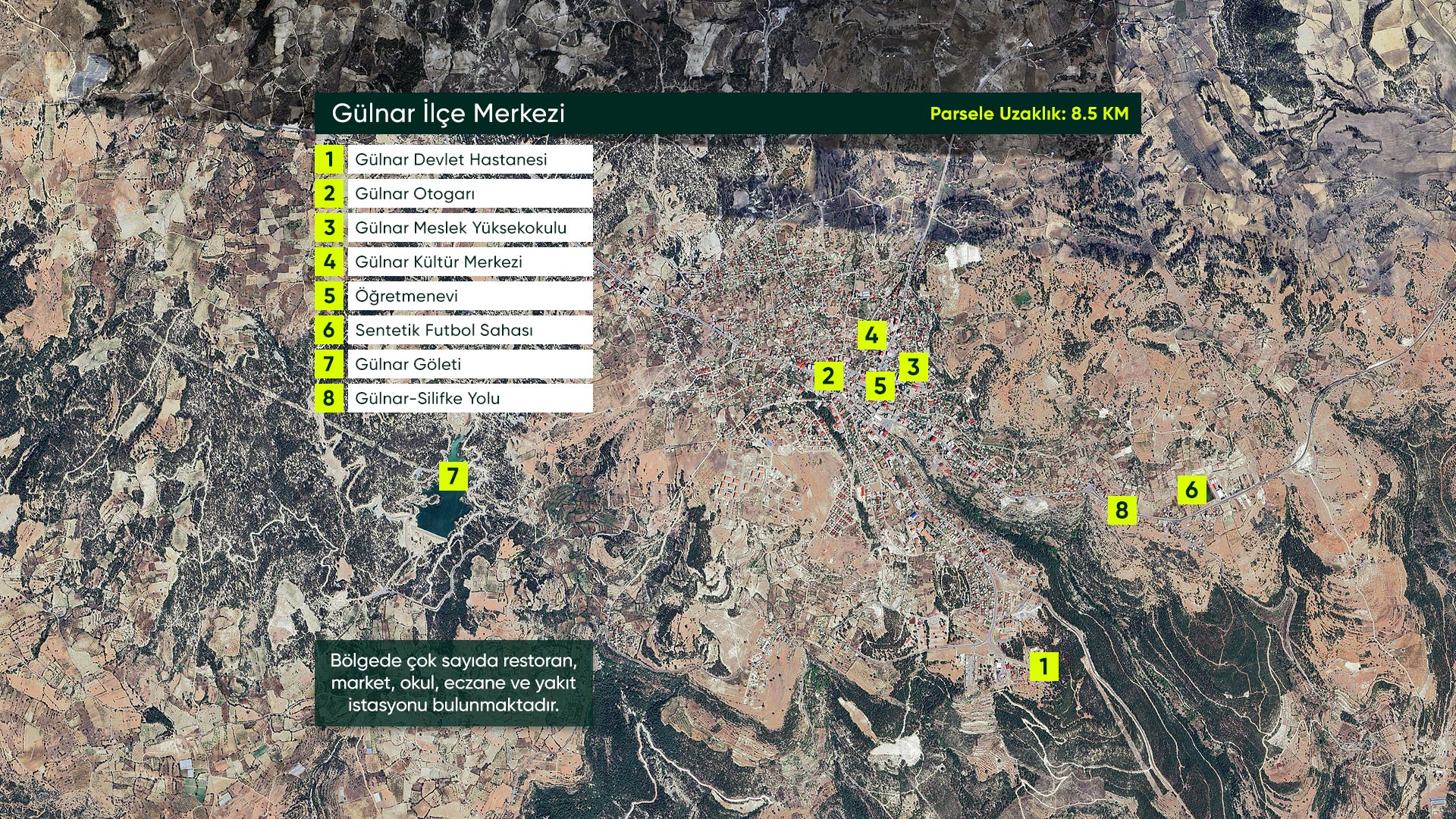Select map marker 3 on the map
Viewport: 1456px width, 819px height.
[x=913, y=367]
